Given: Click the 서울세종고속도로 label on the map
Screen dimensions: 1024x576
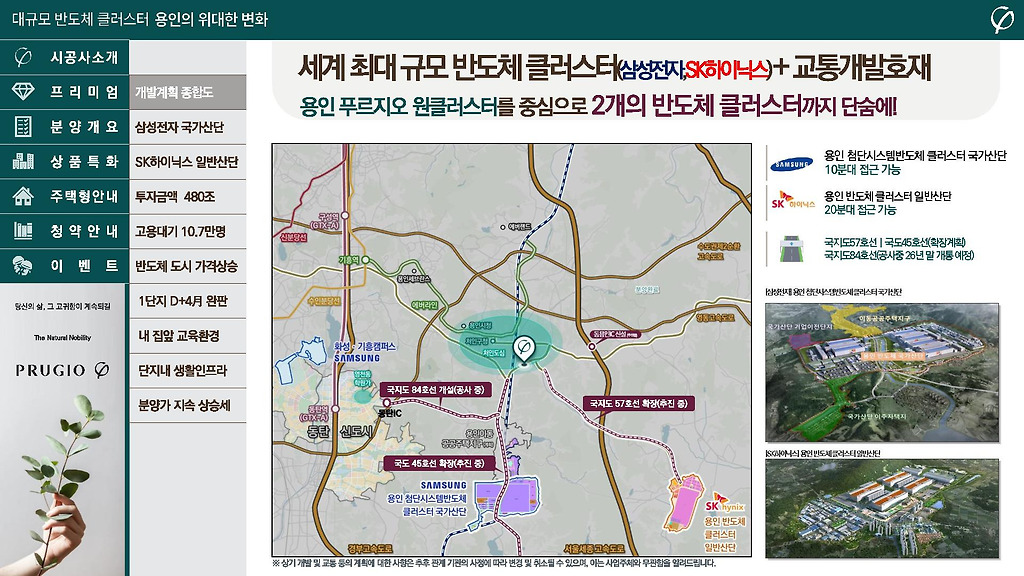Looking at the screenshot, I should coord(594,549).
